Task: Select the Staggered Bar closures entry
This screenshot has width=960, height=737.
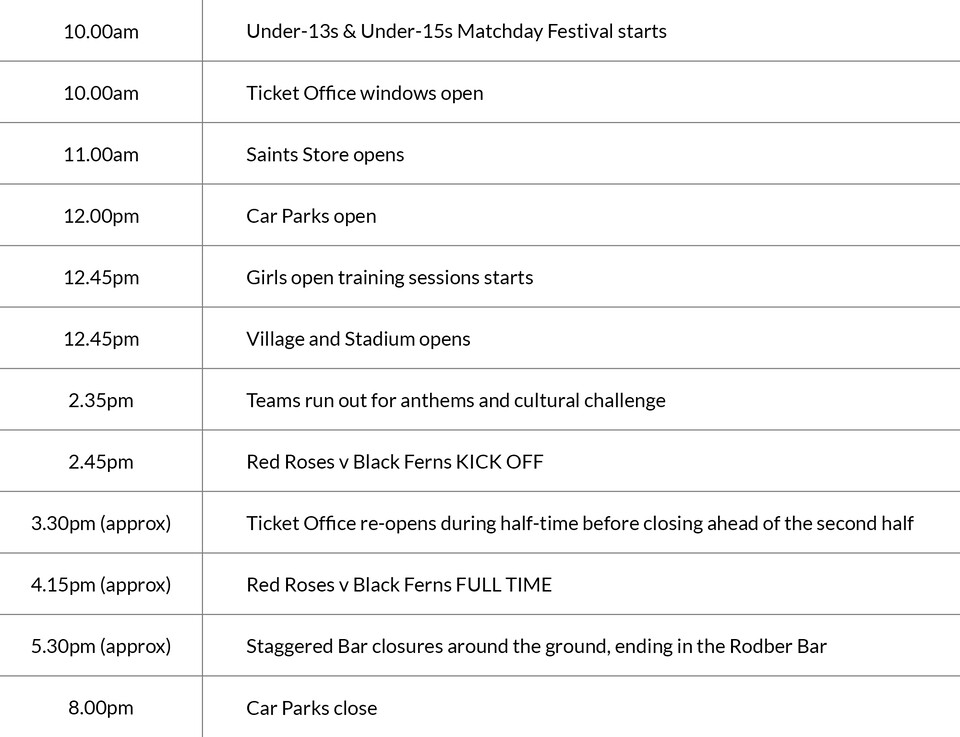Action: pyautogui.click(x=536, y=647)
